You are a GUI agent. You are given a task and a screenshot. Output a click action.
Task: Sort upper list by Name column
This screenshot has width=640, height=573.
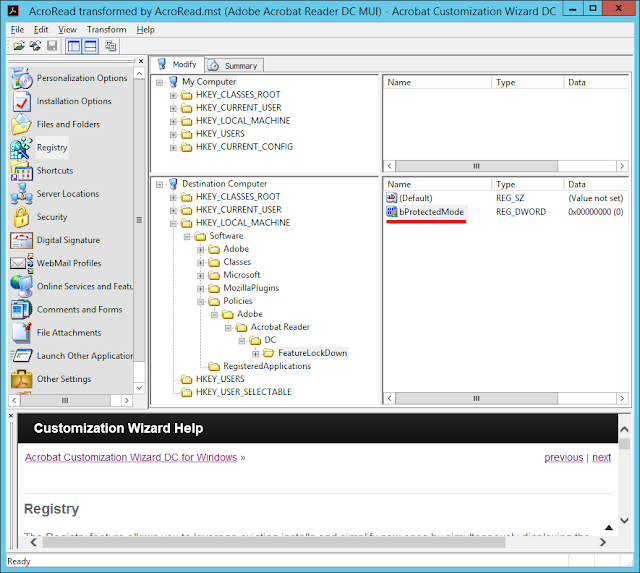click(437, 82)
